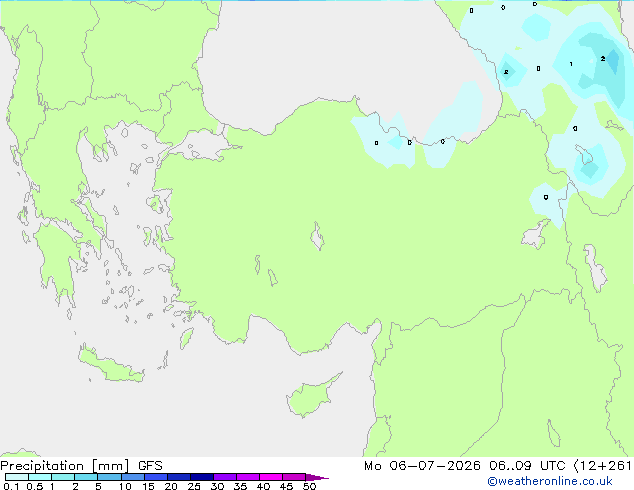Click the island of Crete on the map
The image size is (634, 490).
click(110, 365)
